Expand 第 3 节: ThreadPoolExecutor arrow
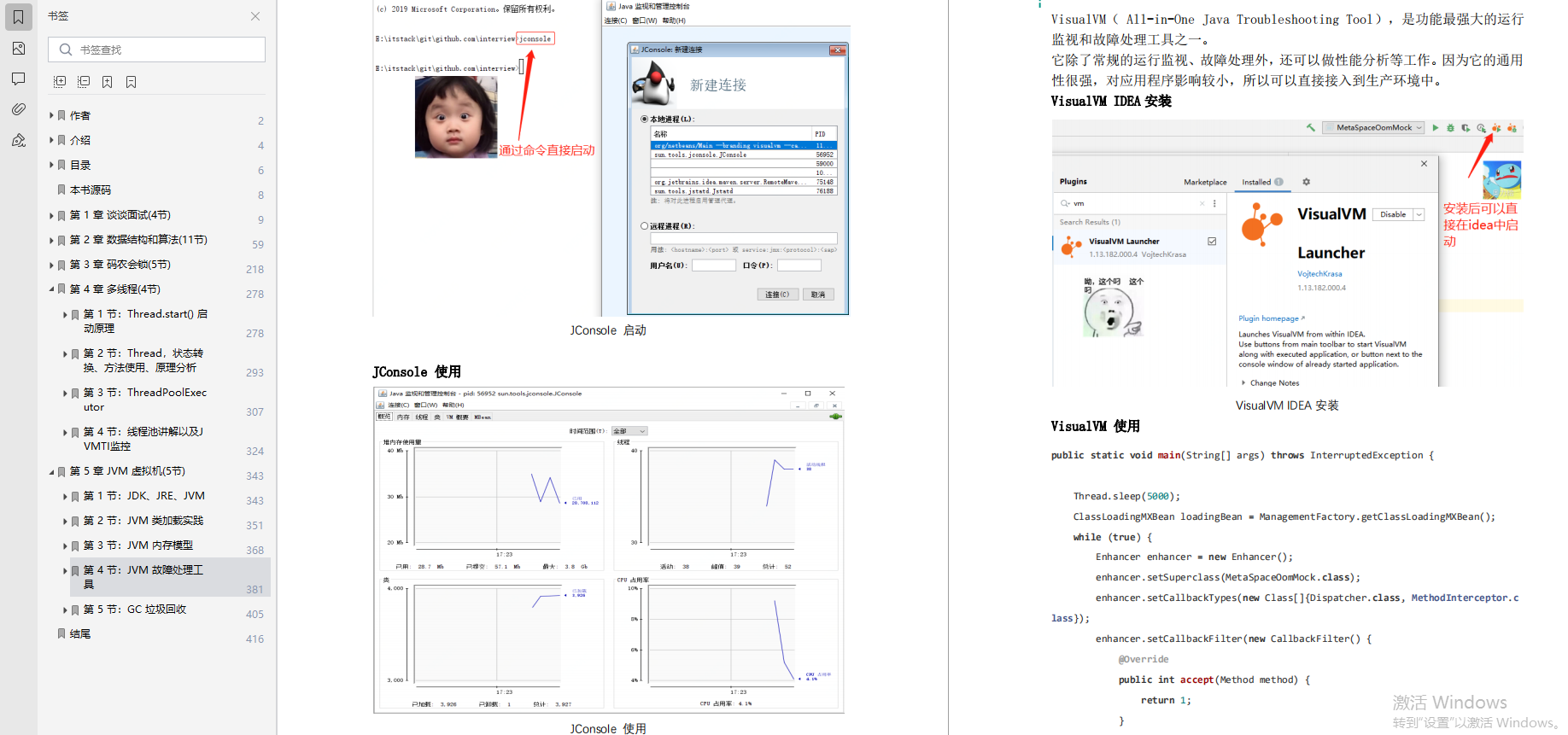The width and height of the screenshot is (1568, 735). tap(65, 393)
